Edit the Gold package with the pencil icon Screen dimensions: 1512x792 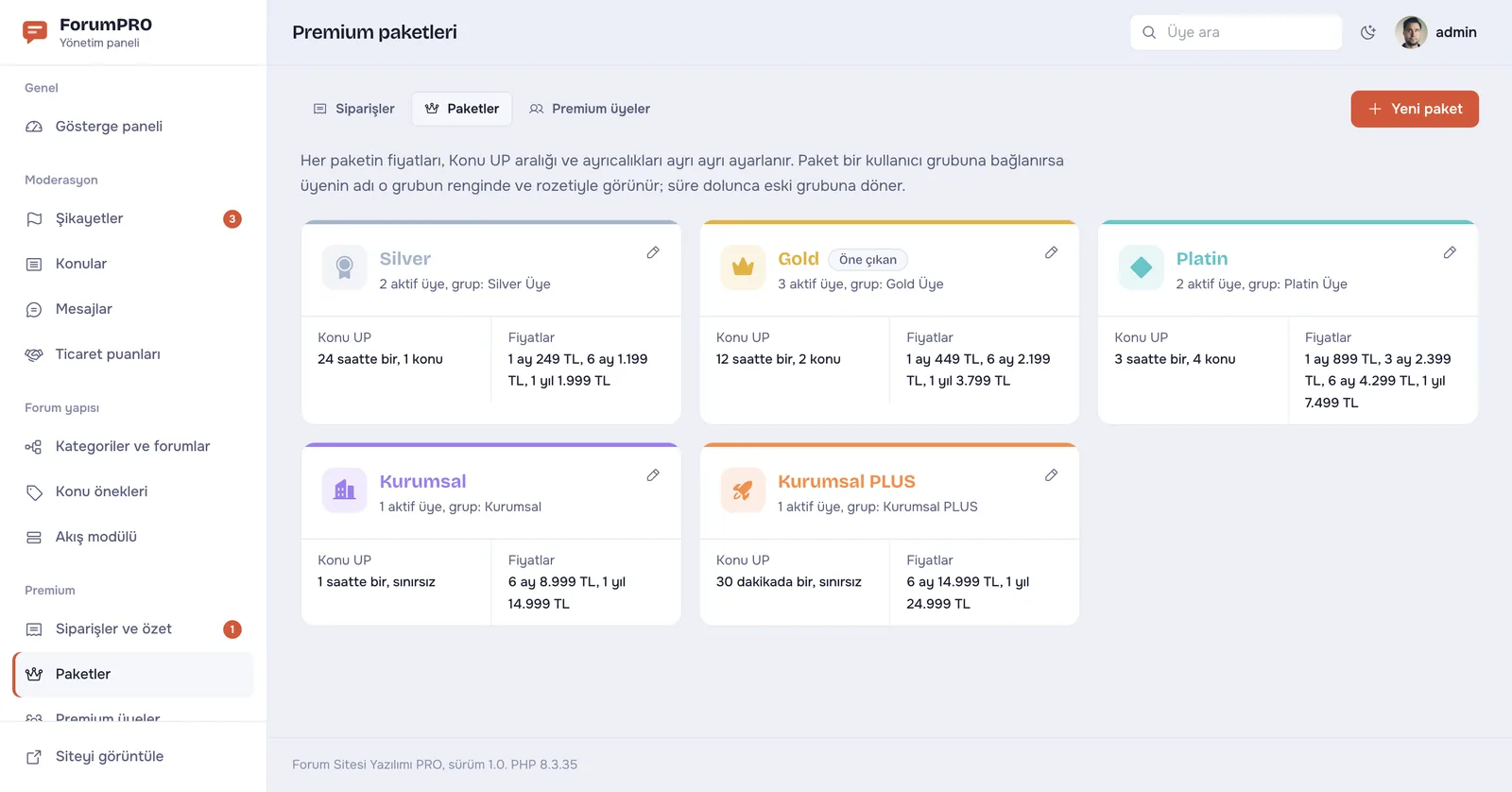1051,252
